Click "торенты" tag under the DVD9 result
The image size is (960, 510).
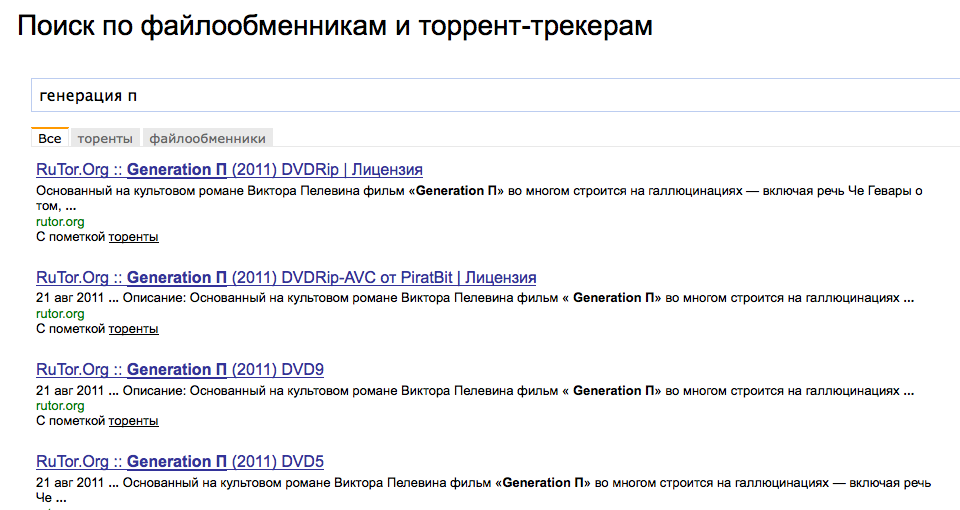pyautogui.click(x=133, y=421)
